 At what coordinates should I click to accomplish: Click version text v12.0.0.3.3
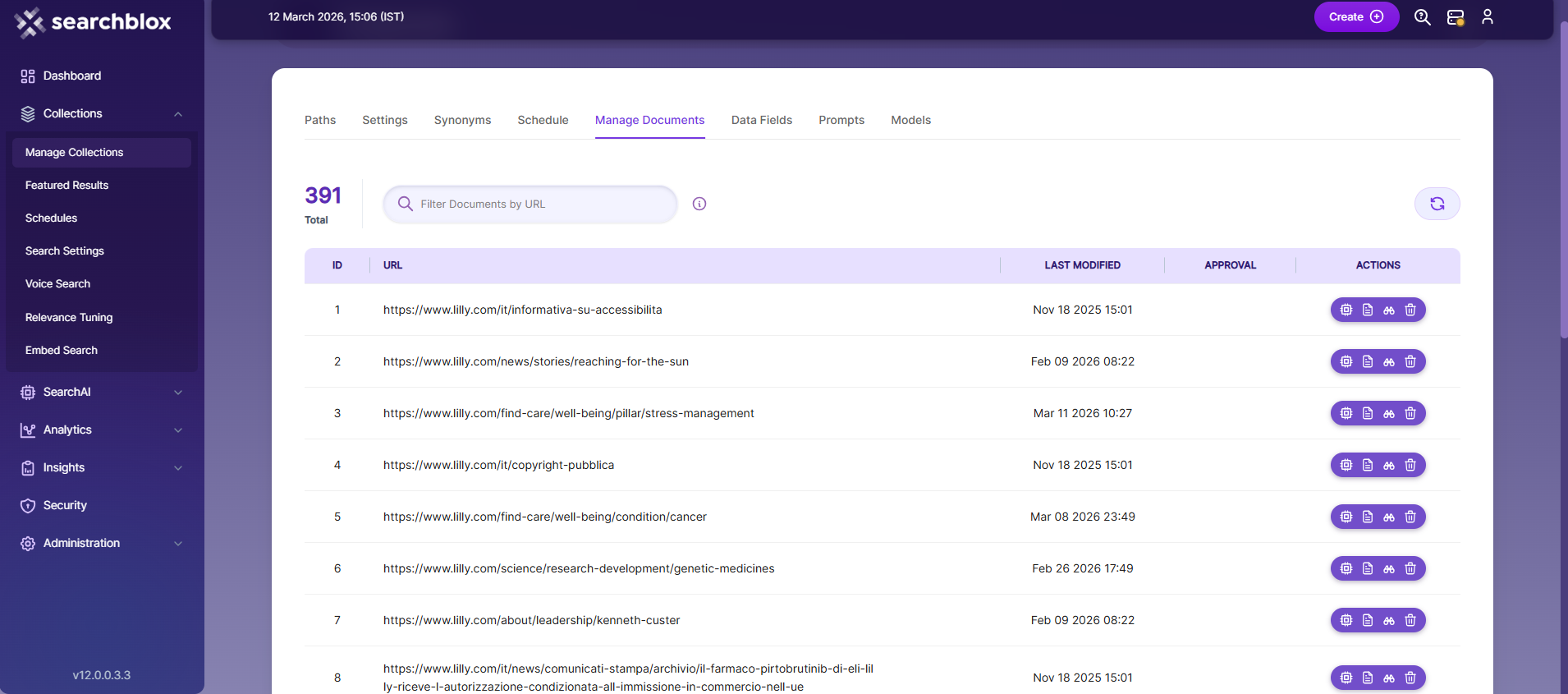pyautogui.click(x=102, y=675)
